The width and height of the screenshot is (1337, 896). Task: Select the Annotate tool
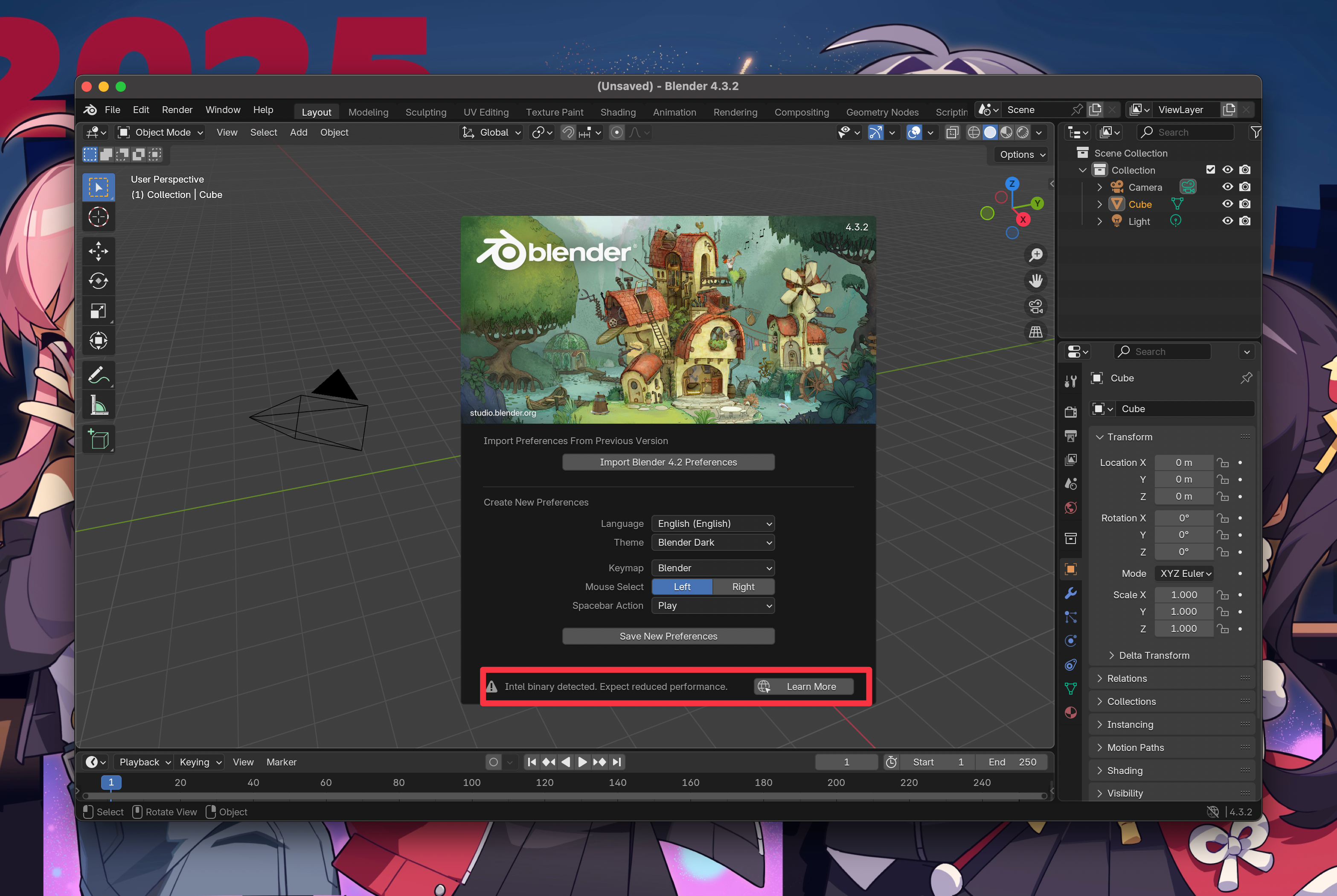[98, 375]
